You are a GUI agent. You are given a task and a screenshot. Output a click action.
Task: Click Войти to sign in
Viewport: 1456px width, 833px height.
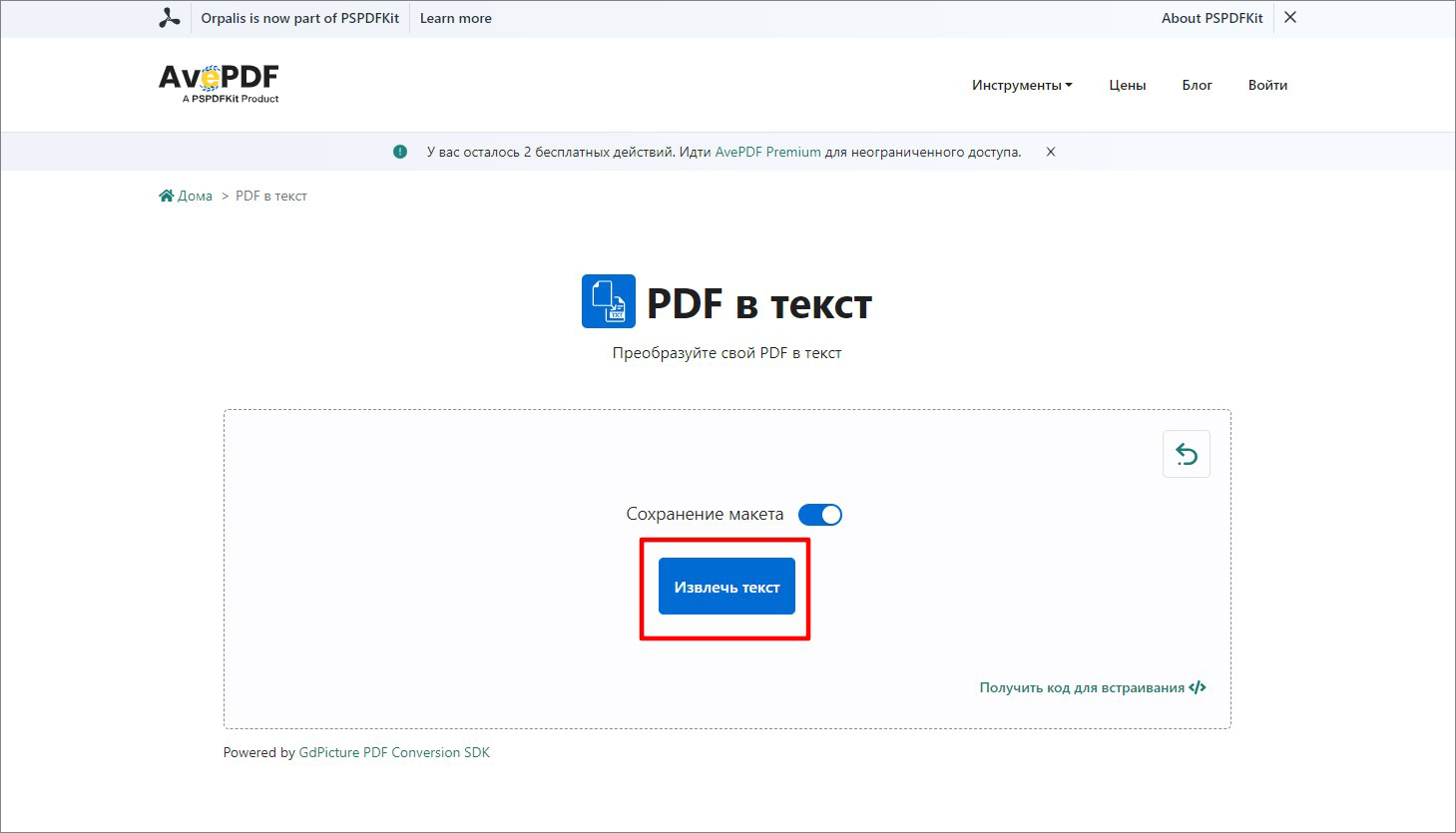point(1267,85)
